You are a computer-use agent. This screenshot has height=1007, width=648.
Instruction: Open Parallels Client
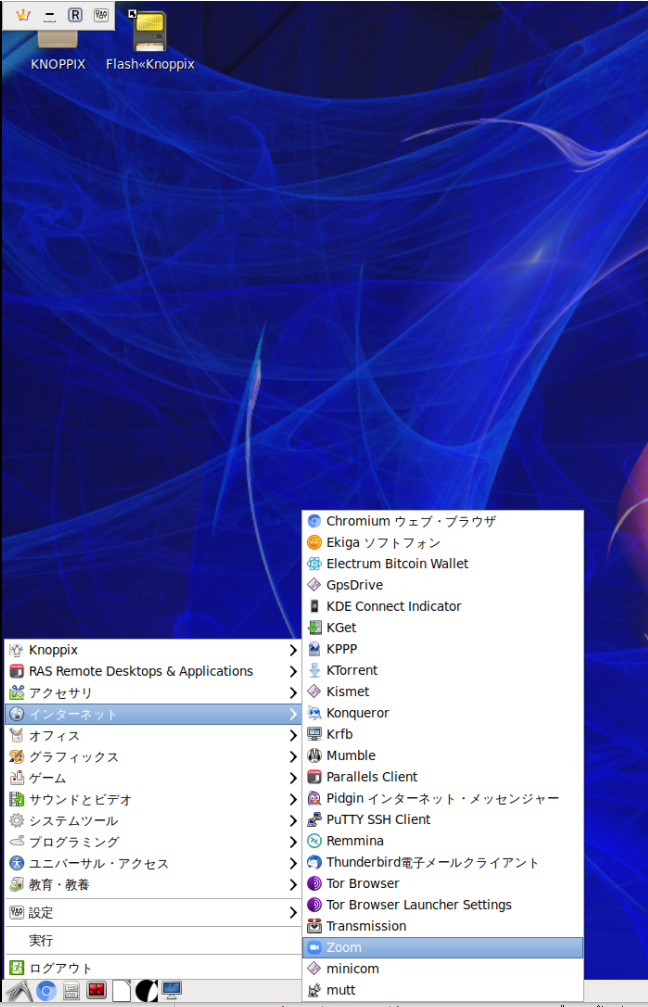[x=442, y=776]
